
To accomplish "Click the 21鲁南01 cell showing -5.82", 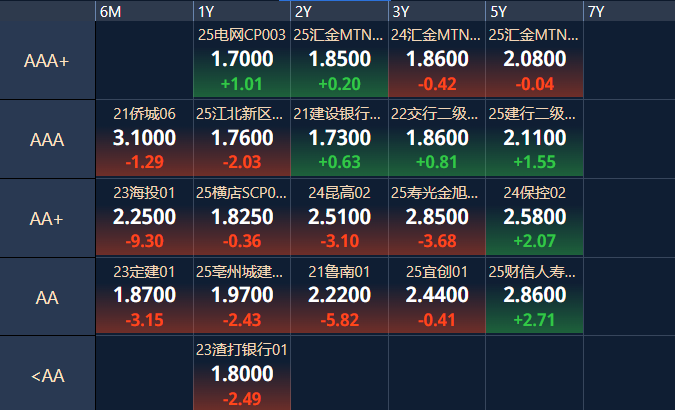I will [339, 296].
